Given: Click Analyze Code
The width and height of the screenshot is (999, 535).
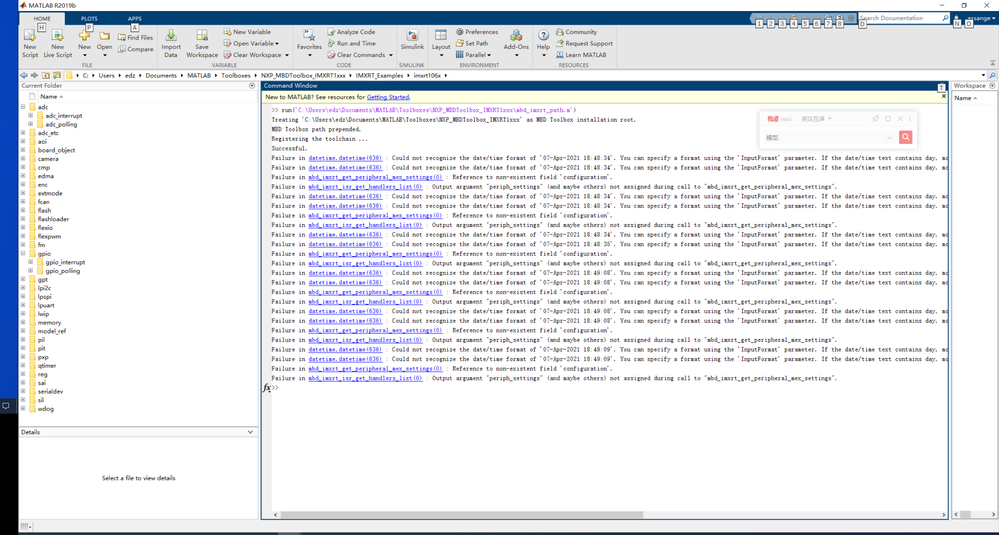Looking at the screenshot, I should (351, 32).
